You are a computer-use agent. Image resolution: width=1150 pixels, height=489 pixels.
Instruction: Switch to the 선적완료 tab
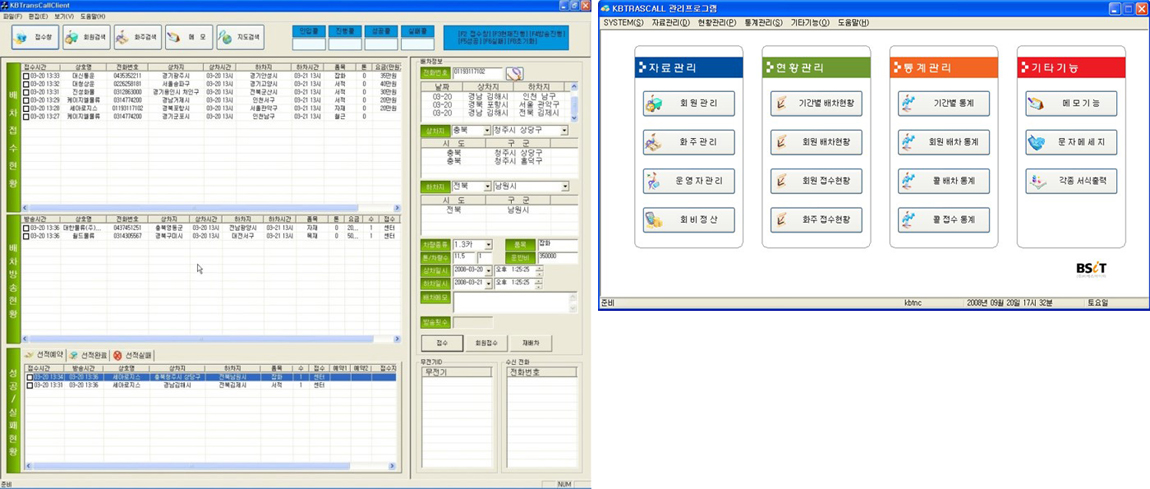pyautogui.click(x=89, y=355)
